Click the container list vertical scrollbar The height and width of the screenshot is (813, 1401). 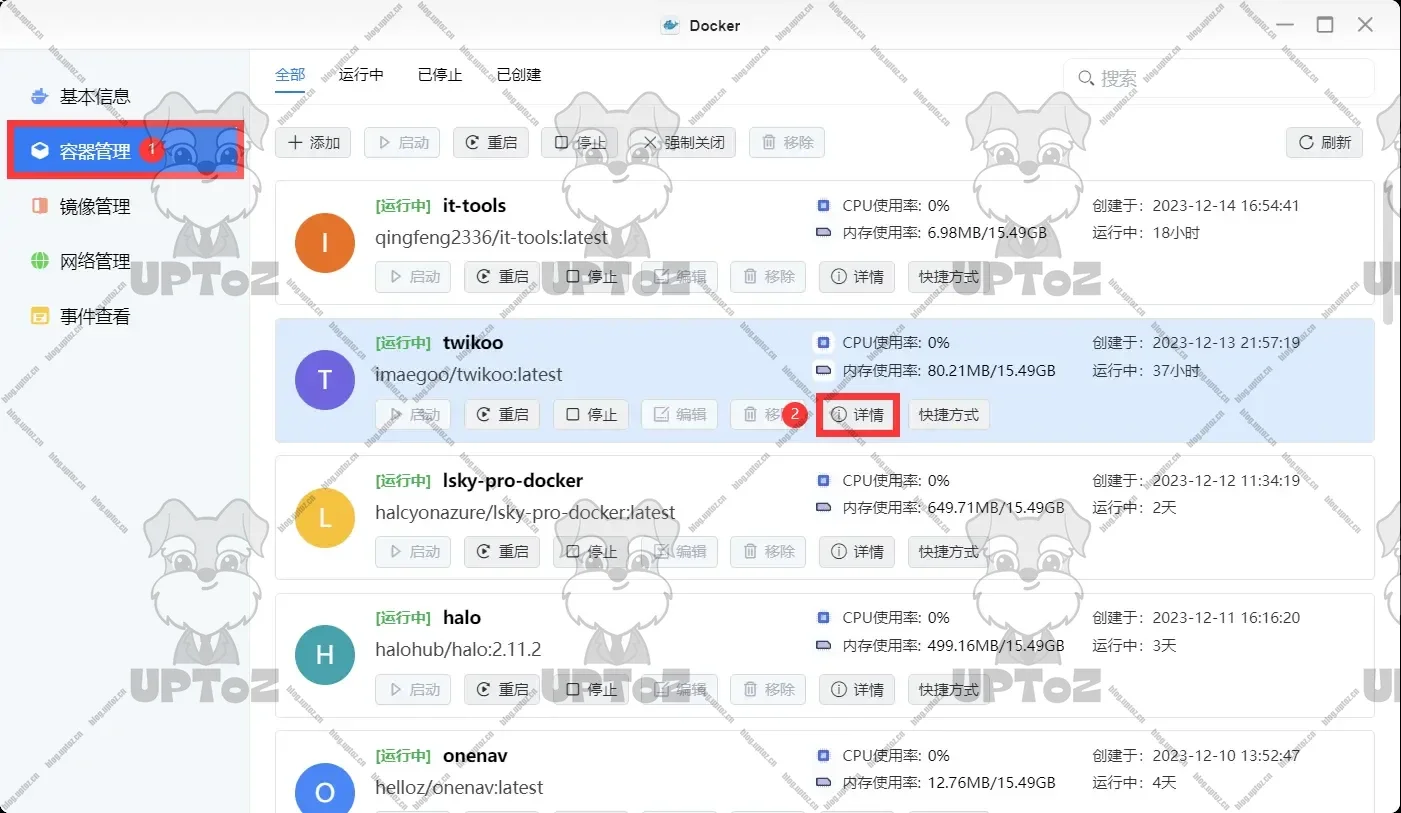pyautogui.click(x=1388, y=252)
